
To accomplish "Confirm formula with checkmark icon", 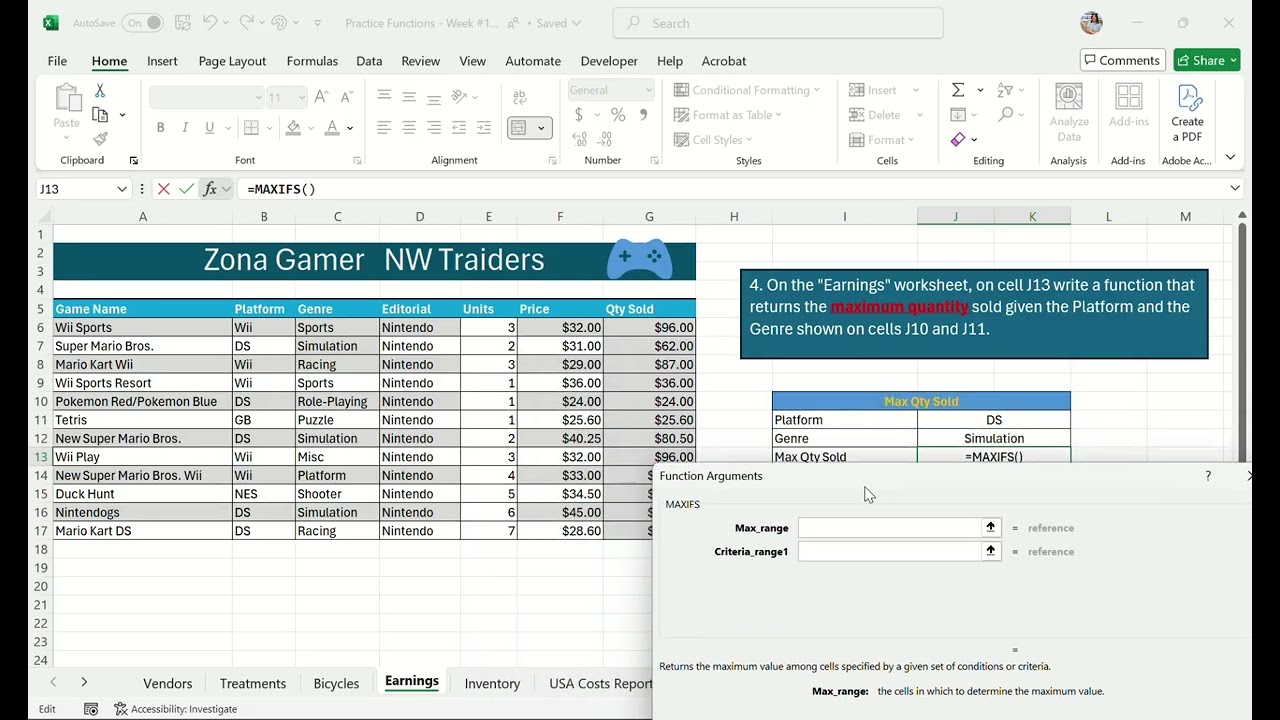I will 186,189.
